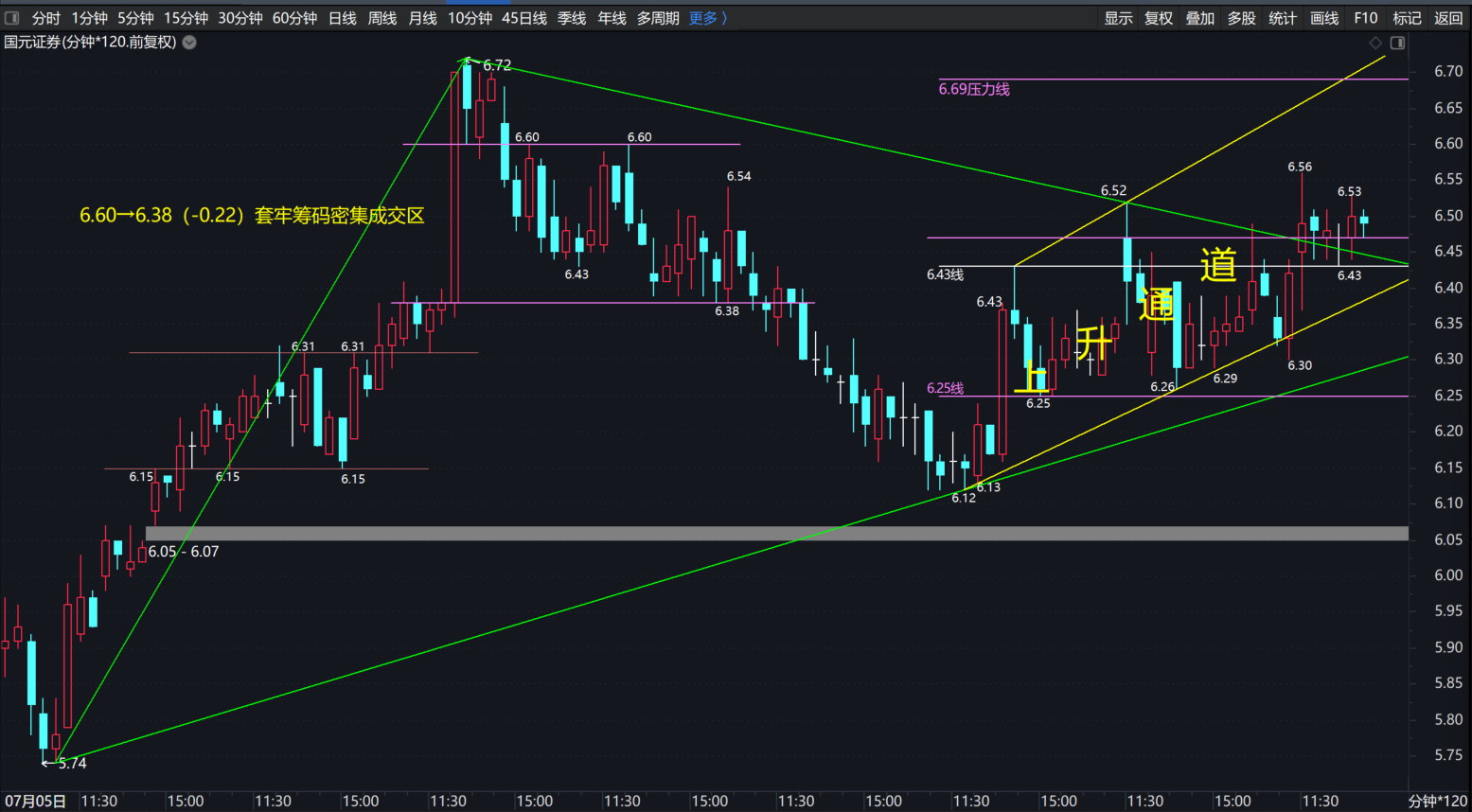This screenshot has width=1472, height=812.
Task: Select the 15分钟 period tab
Action: [186, 18]
